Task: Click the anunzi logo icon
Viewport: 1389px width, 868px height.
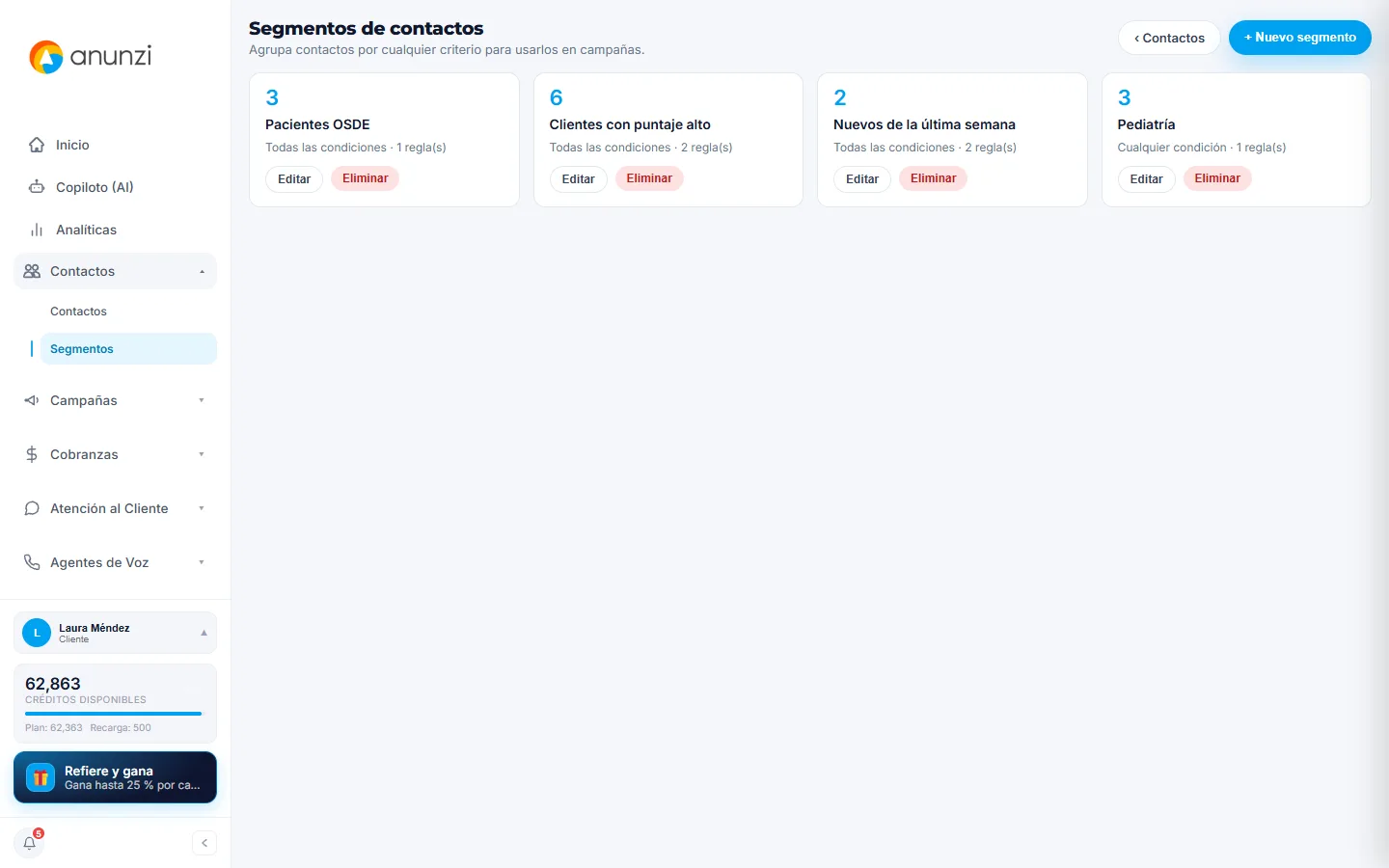Action: click(46, 57)
